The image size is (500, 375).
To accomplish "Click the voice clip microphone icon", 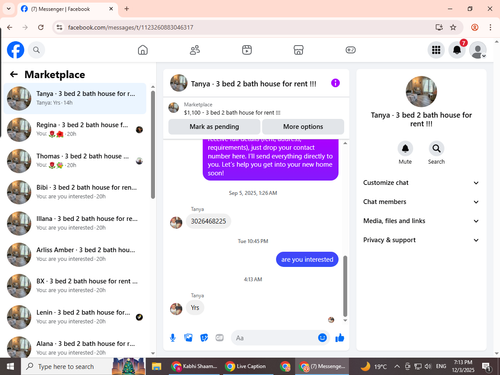I will click(x=173, y=338).
